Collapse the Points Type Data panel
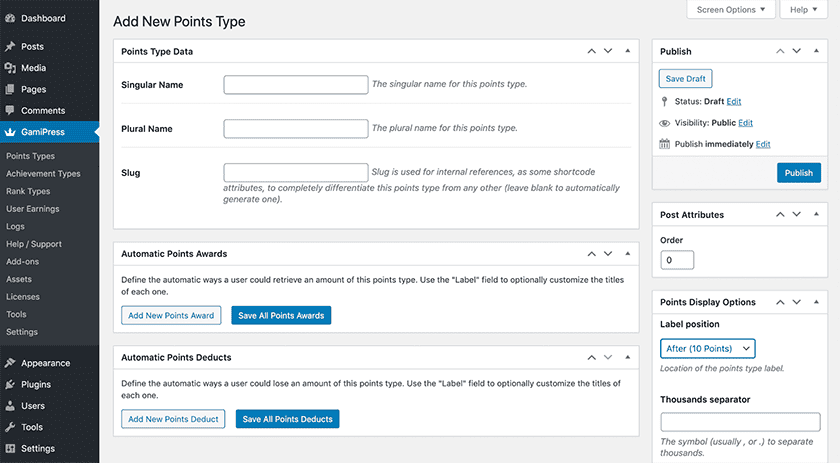Screen dimensions: 840x463 pyautogui.click(x=627, y=51)
